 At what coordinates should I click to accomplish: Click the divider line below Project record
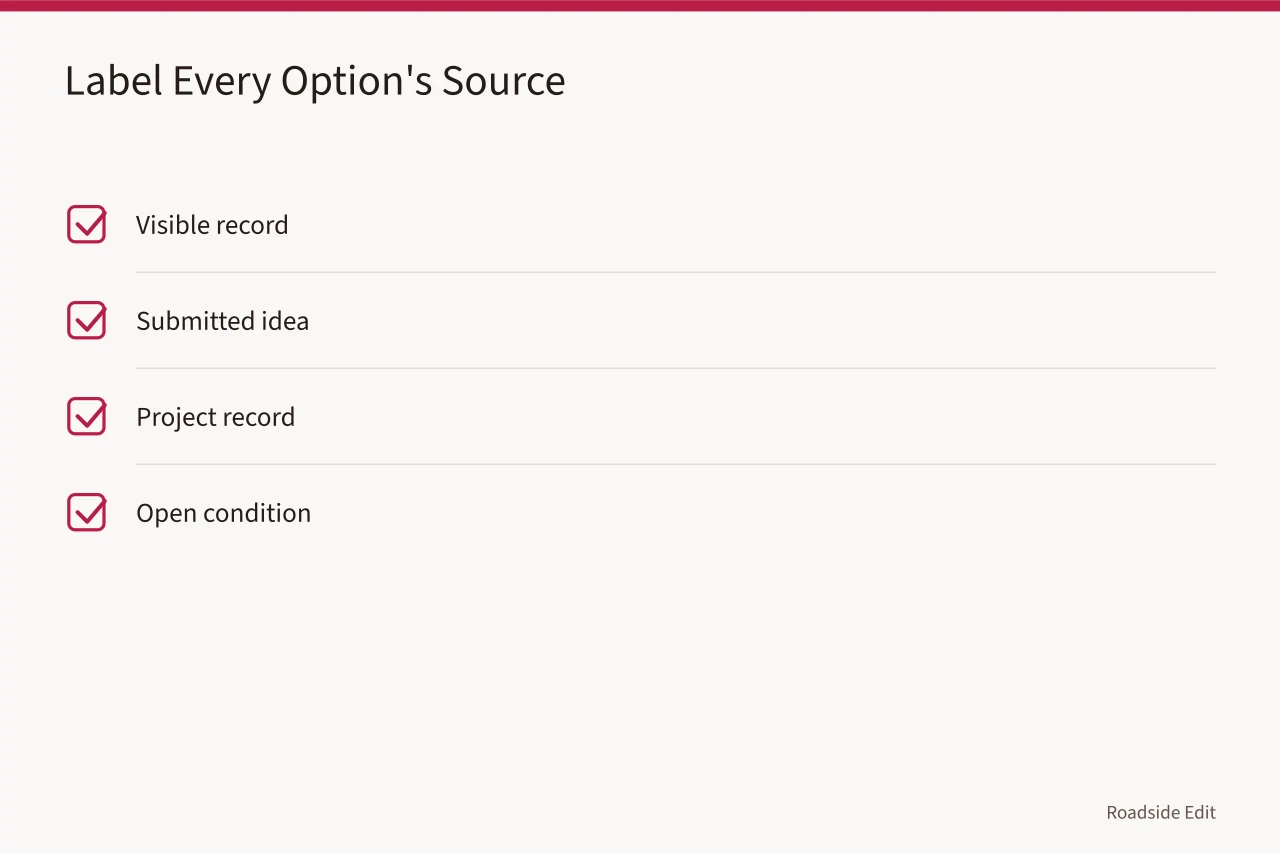[x=676, y=464]
